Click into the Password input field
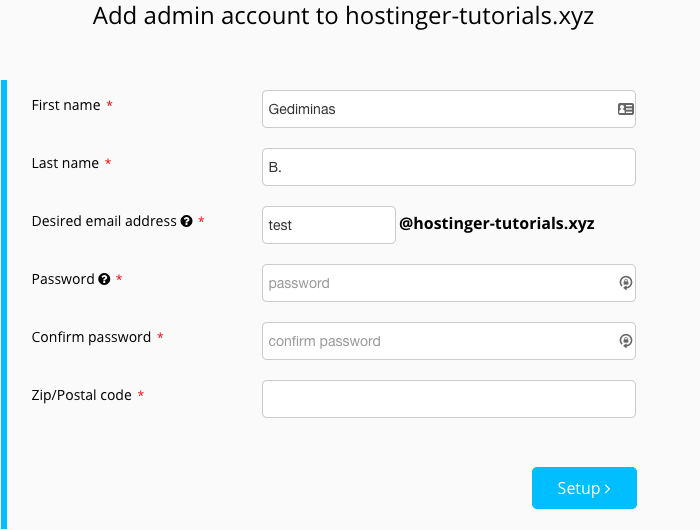 [449, 283]
